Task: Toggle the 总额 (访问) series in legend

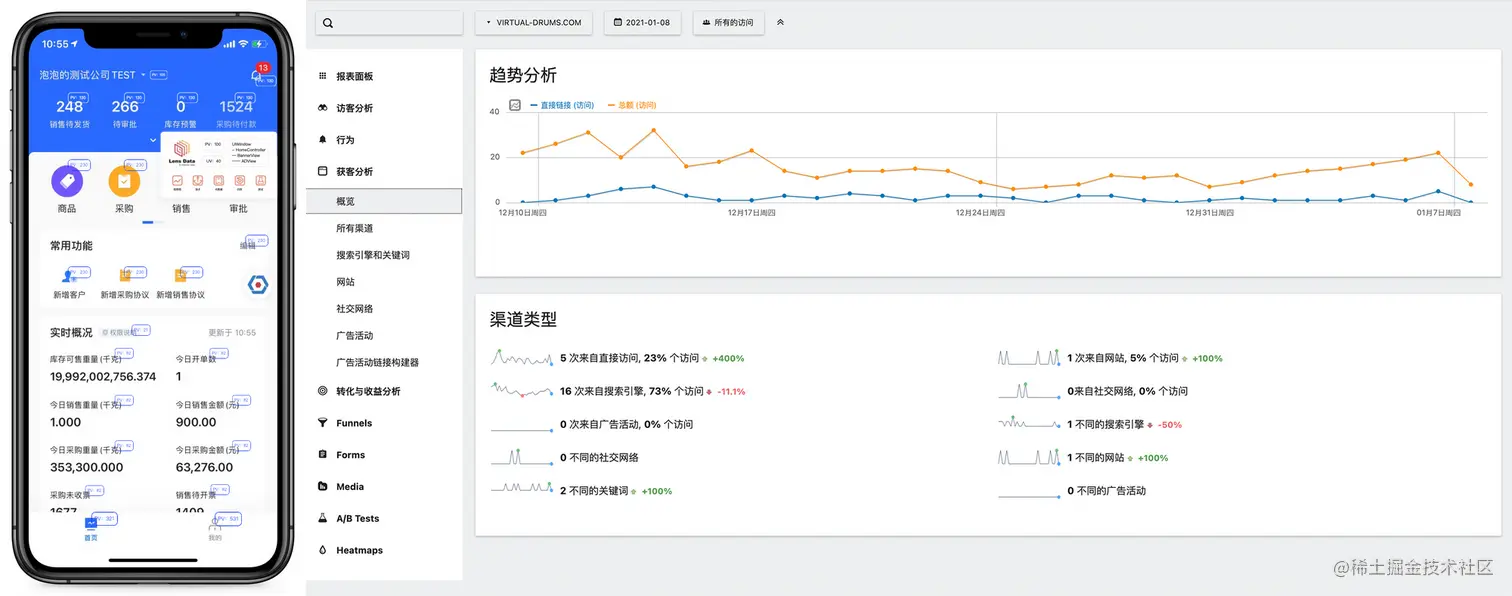Action: click(632, 105)
